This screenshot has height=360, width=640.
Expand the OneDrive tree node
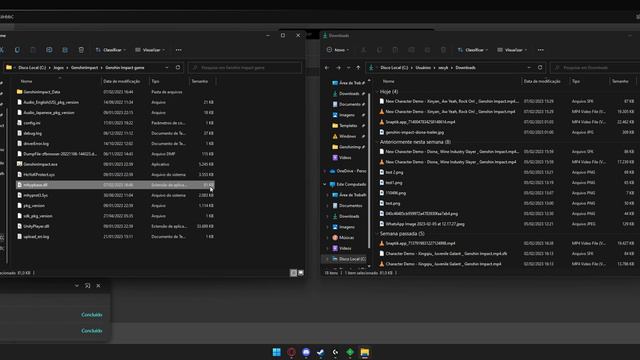pyautogui.click(x=325, y=171)
